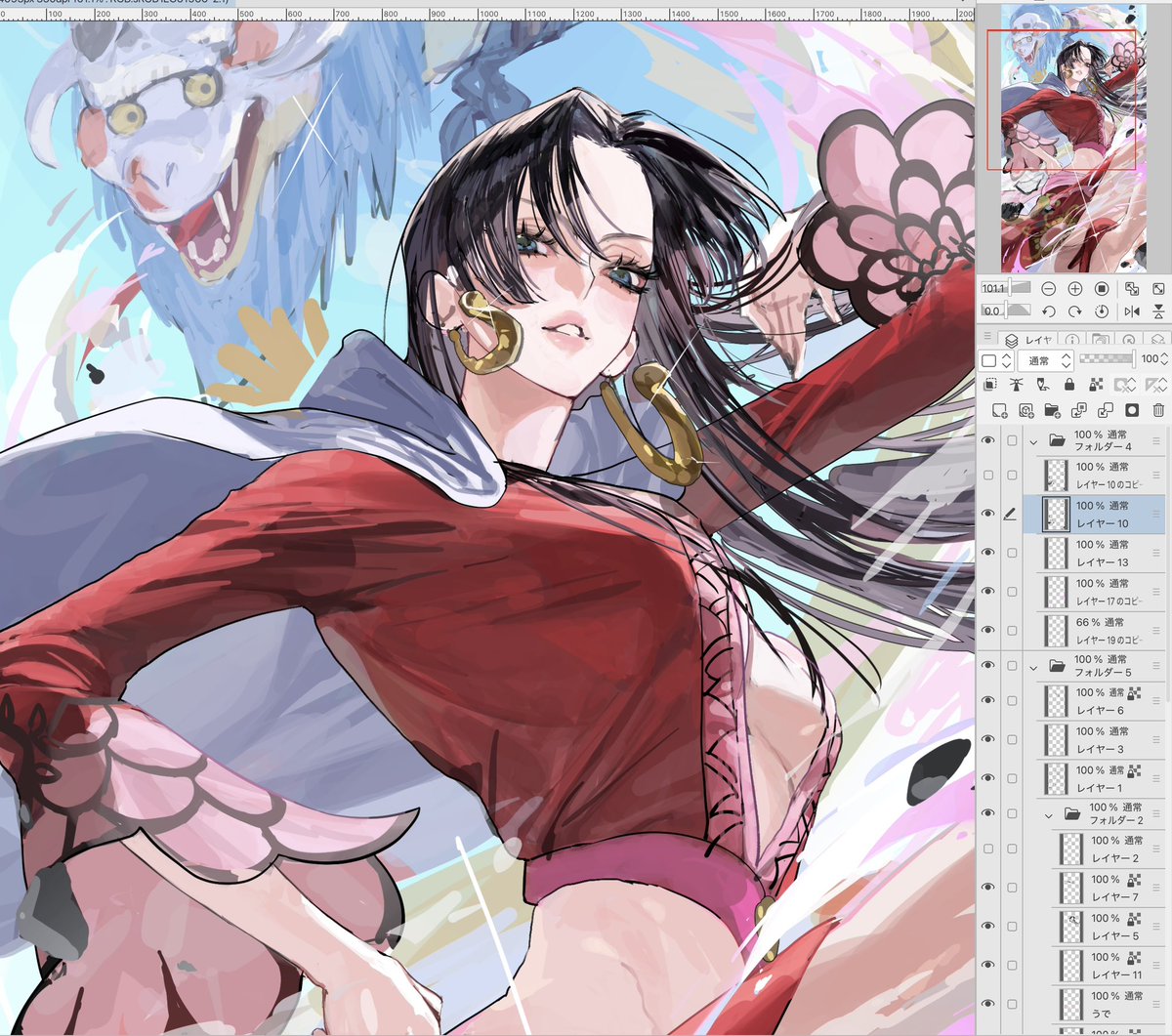Screen dimensions: 1172x1036
Task: Click transfer to lower layer icon
Action: (1079, 411)
